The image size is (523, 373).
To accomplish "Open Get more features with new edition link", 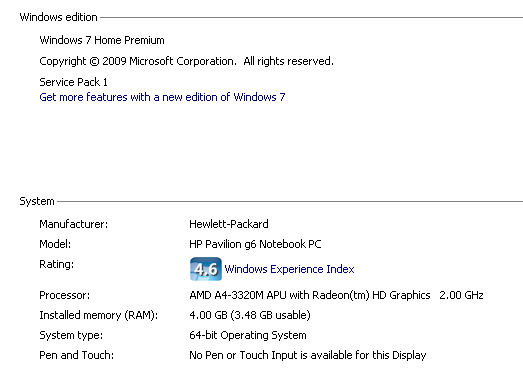I will click(x=162, y=97).
